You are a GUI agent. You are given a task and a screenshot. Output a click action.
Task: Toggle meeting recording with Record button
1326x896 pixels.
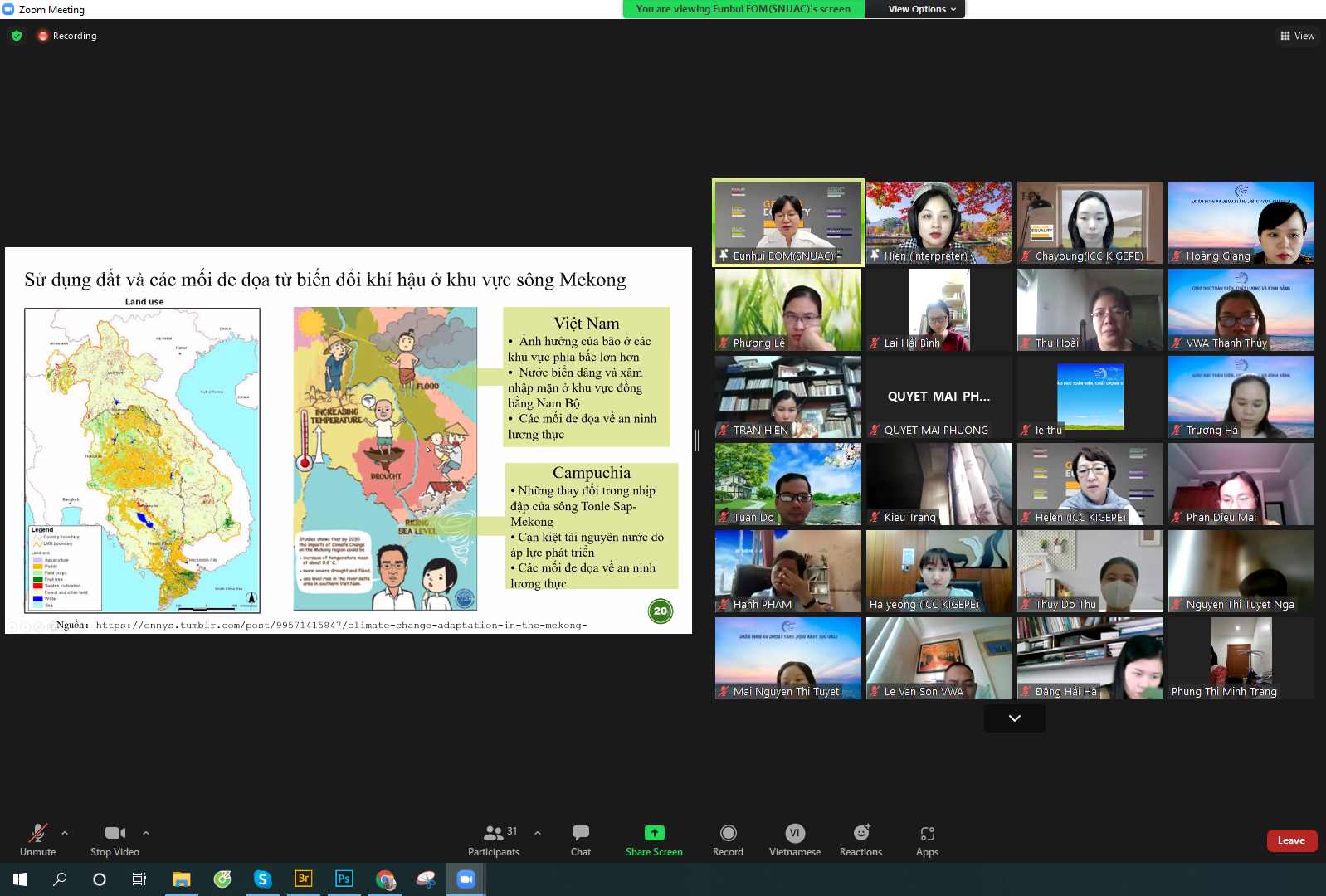pyautogui.click(x=728, y=840)
